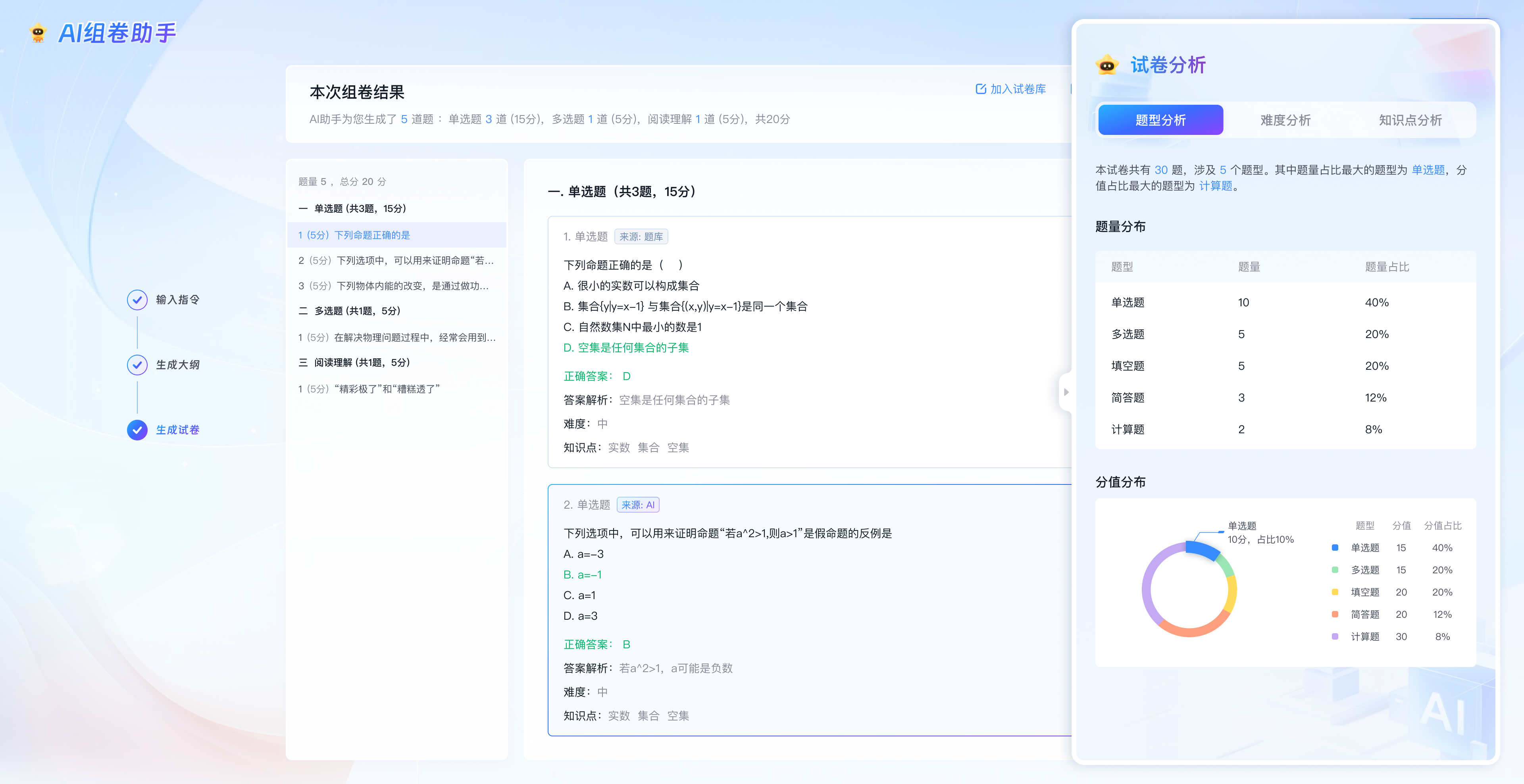This screenshot has height=784, width=1524.
Task: Collapse the analysis panel with arrow handle
Action: click(1066, 392)
